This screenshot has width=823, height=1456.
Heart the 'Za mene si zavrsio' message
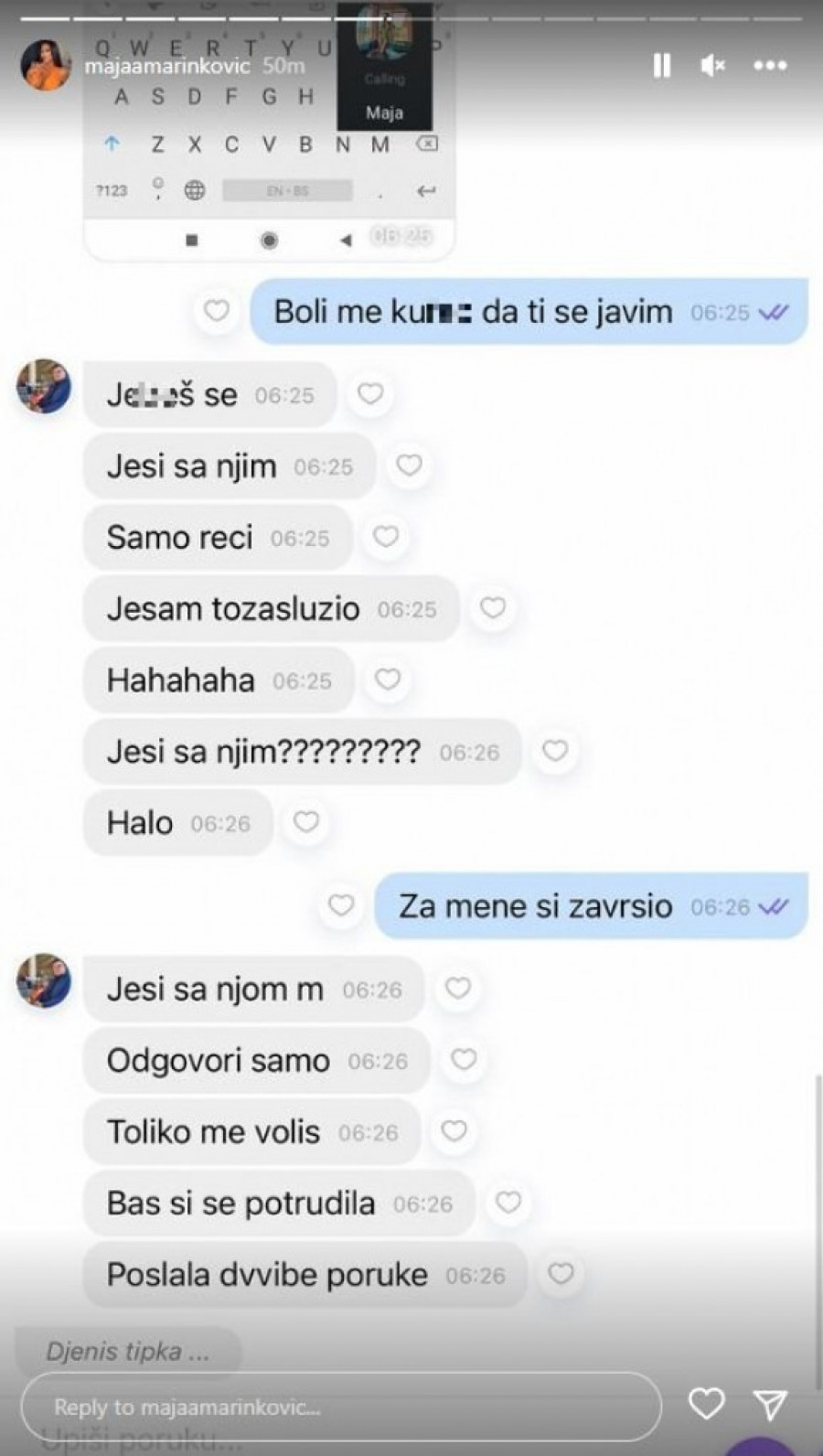341,905
